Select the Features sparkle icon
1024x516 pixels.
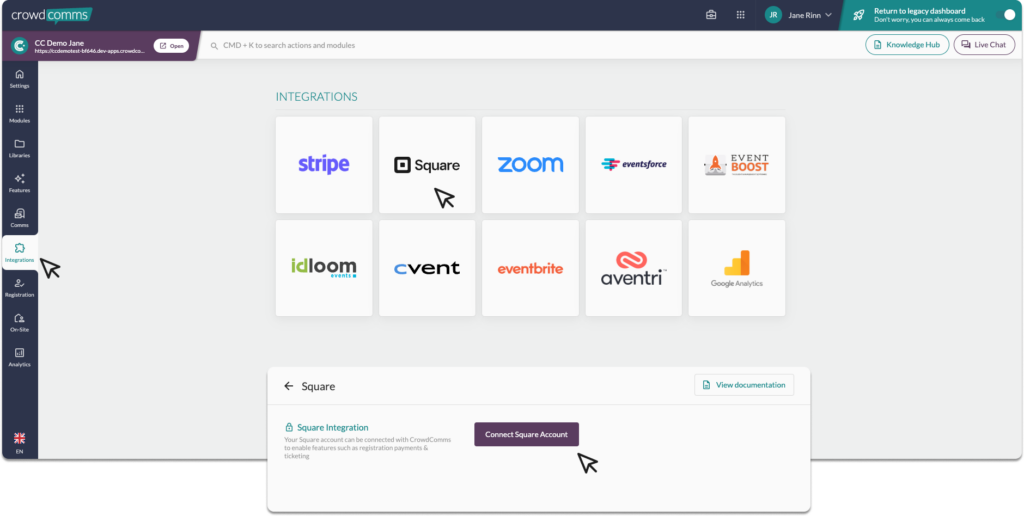19,182
